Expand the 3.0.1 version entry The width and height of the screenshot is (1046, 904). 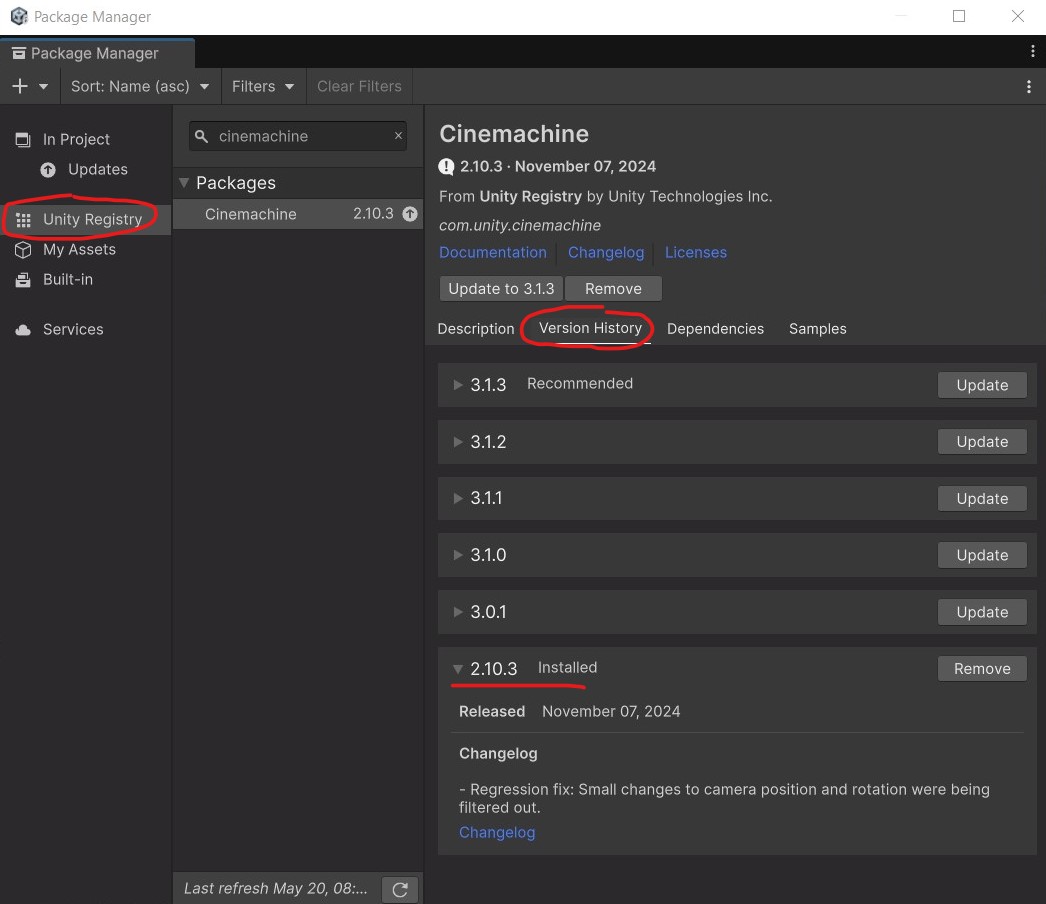458,612
